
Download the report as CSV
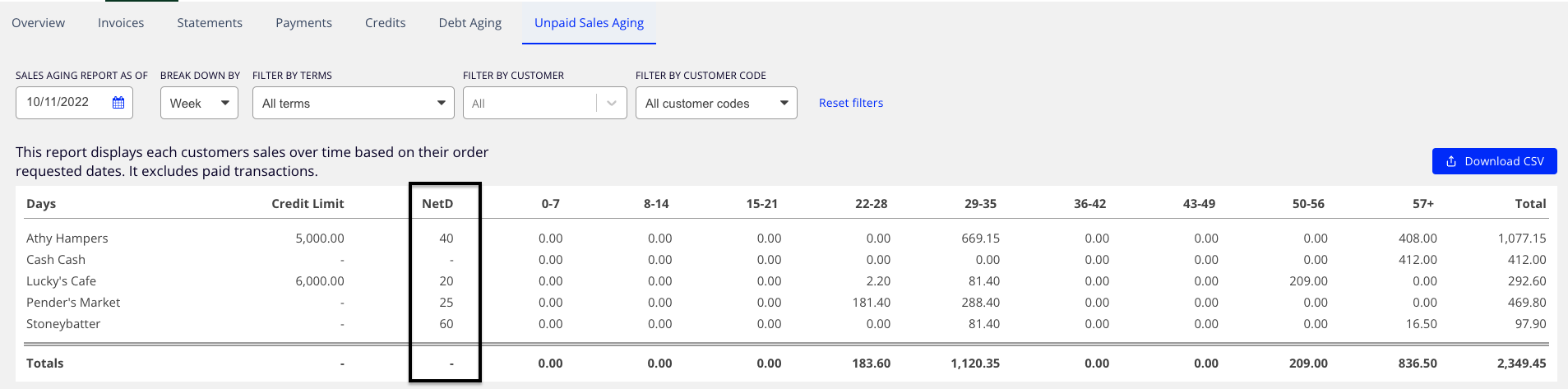(1494, 161)
